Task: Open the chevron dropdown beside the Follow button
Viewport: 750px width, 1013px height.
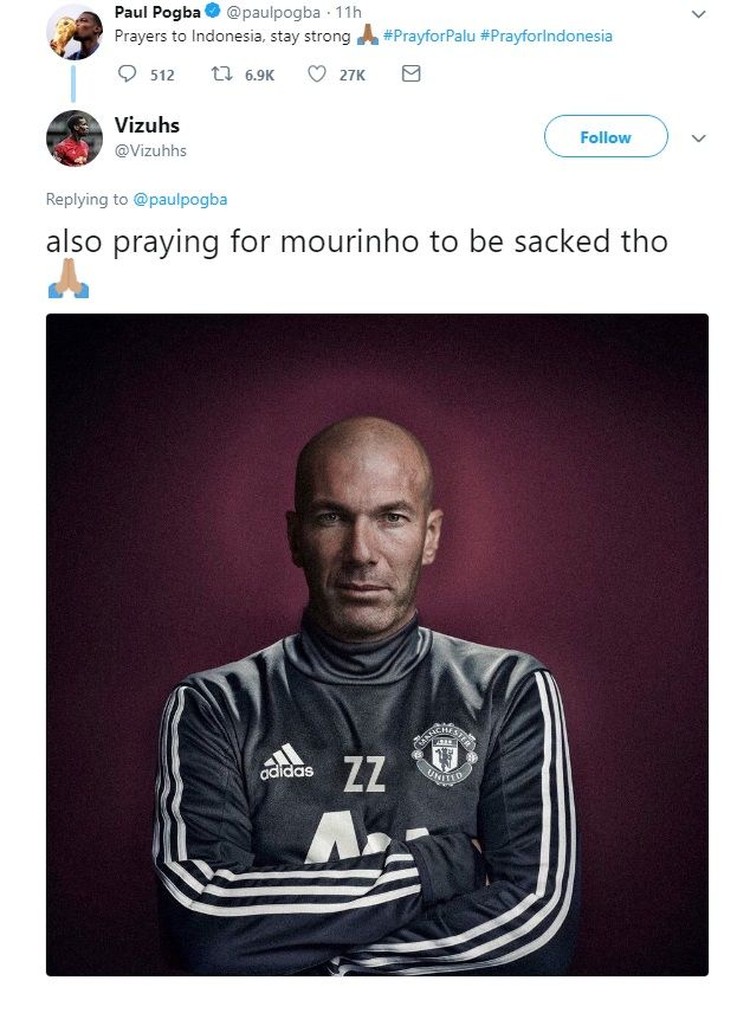Action: tap(698, 138)
